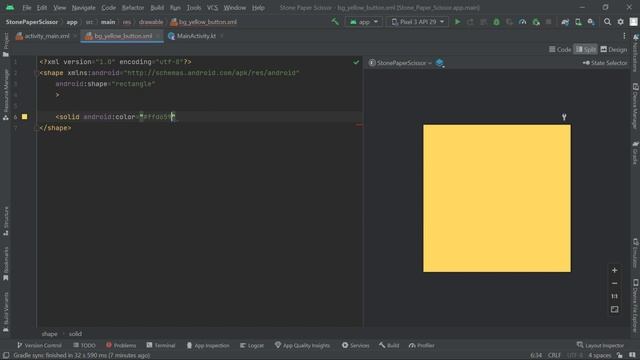Switch editor to Design view mode
Viewport: 640px width, 360px height.
613,49
